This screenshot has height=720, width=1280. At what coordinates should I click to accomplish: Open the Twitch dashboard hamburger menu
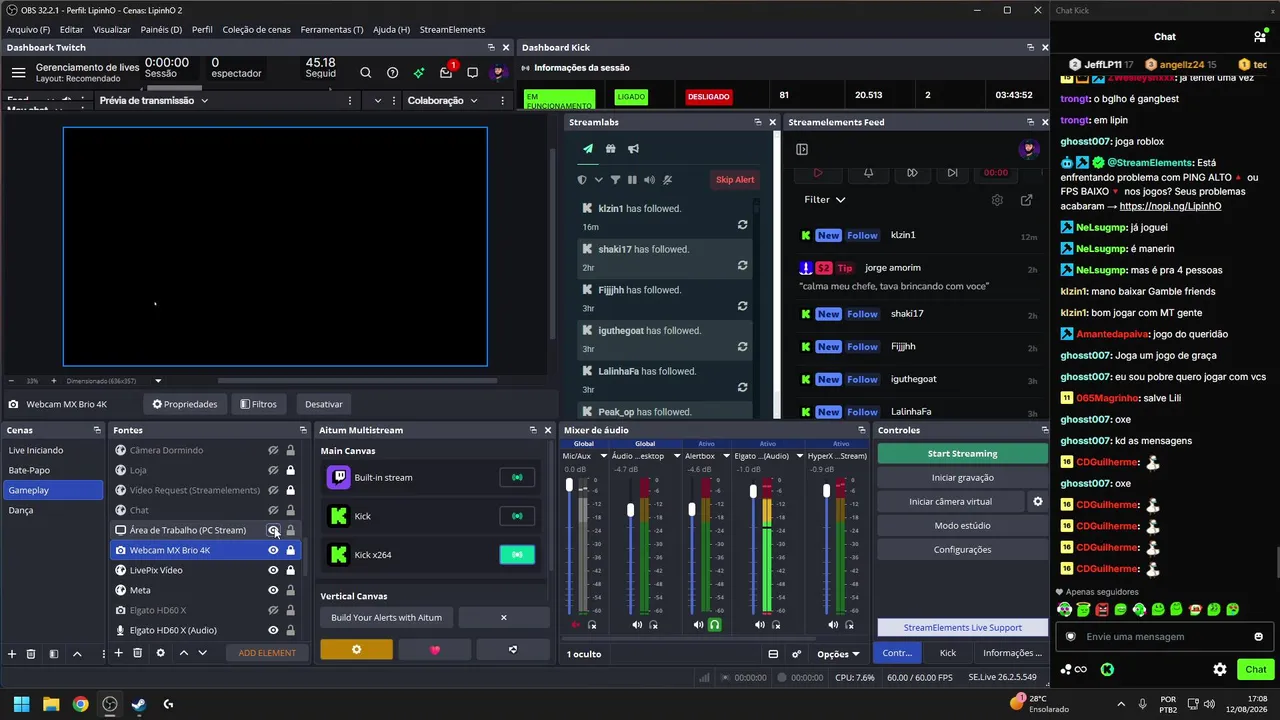pos(18,72)
